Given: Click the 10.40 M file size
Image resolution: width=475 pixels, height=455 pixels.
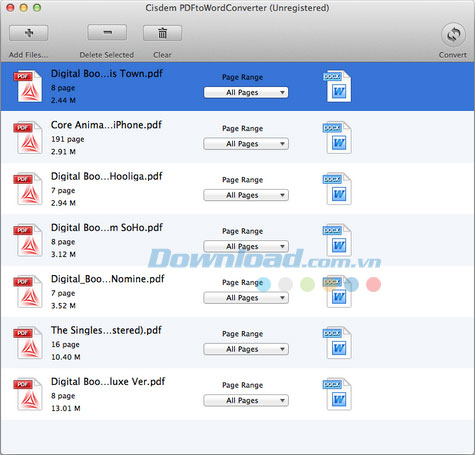Looking at the screenshot, I should click(x=66, y=357).
